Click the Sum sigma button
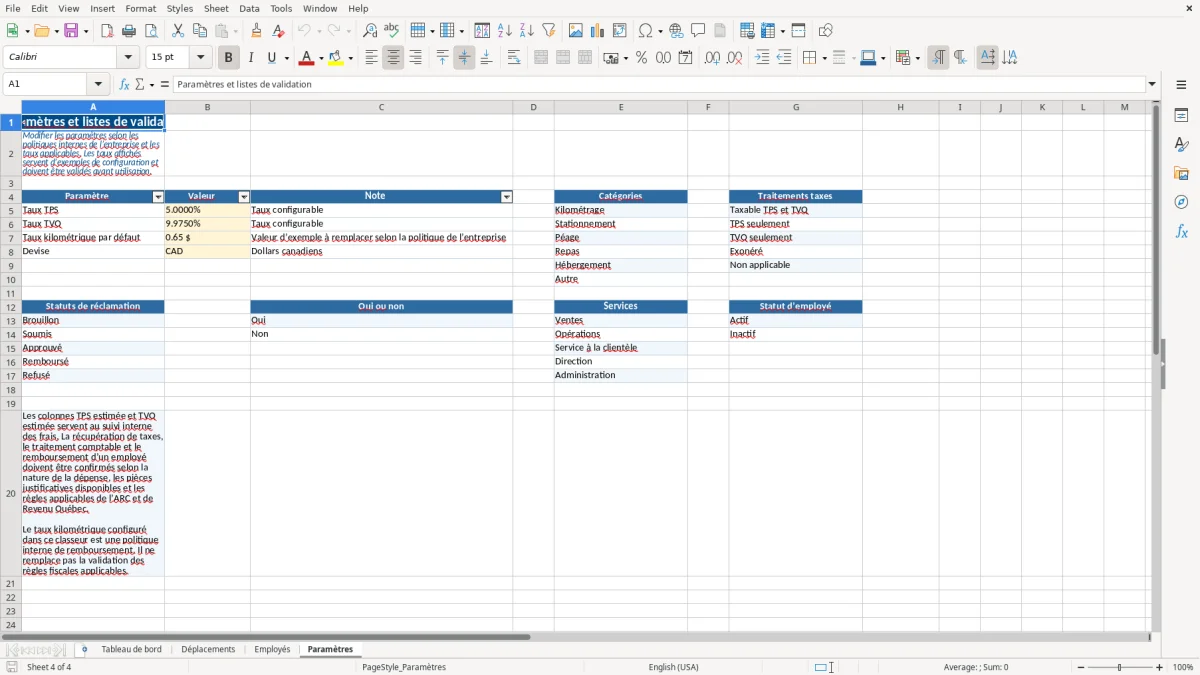The image size is (1200, 675). click(139, 84)
